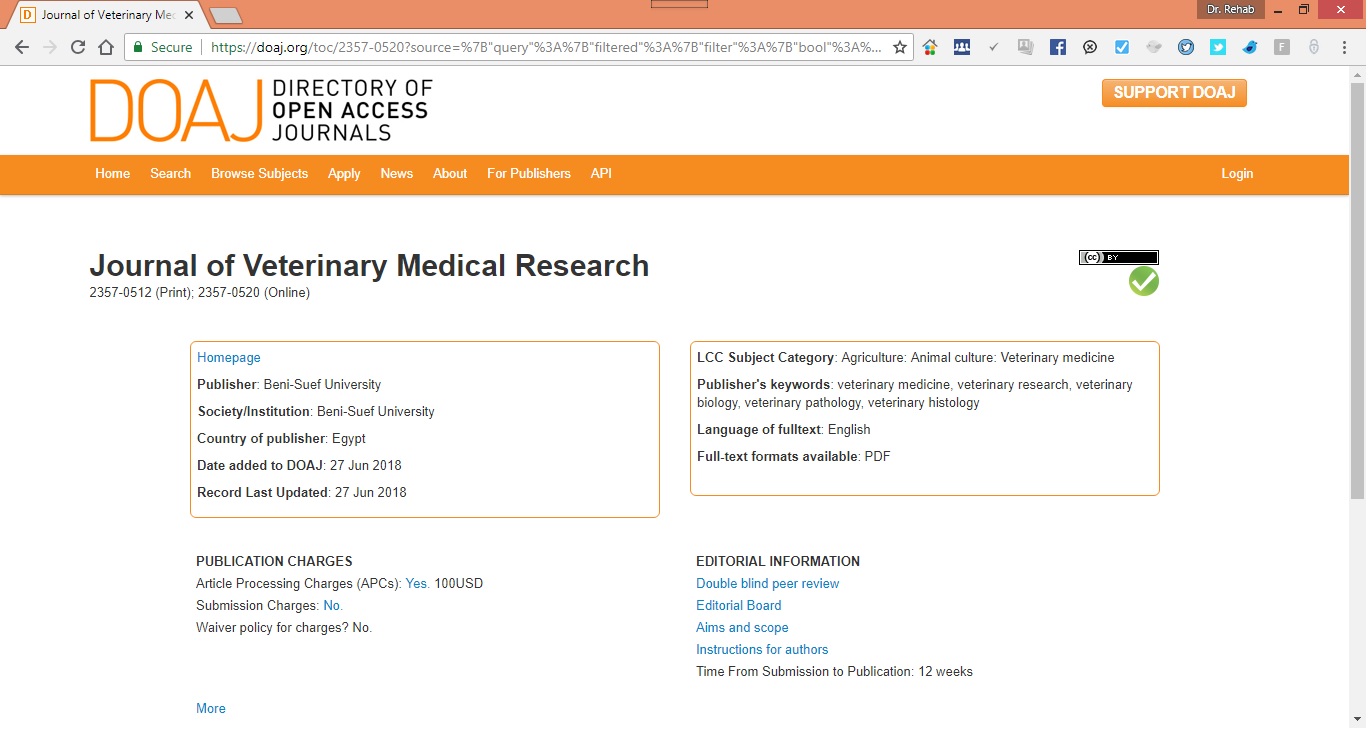Open the Facebook extension icon
This screenshot has width=1368, height=732.
pyautogui.click(x=1058, y=47)
